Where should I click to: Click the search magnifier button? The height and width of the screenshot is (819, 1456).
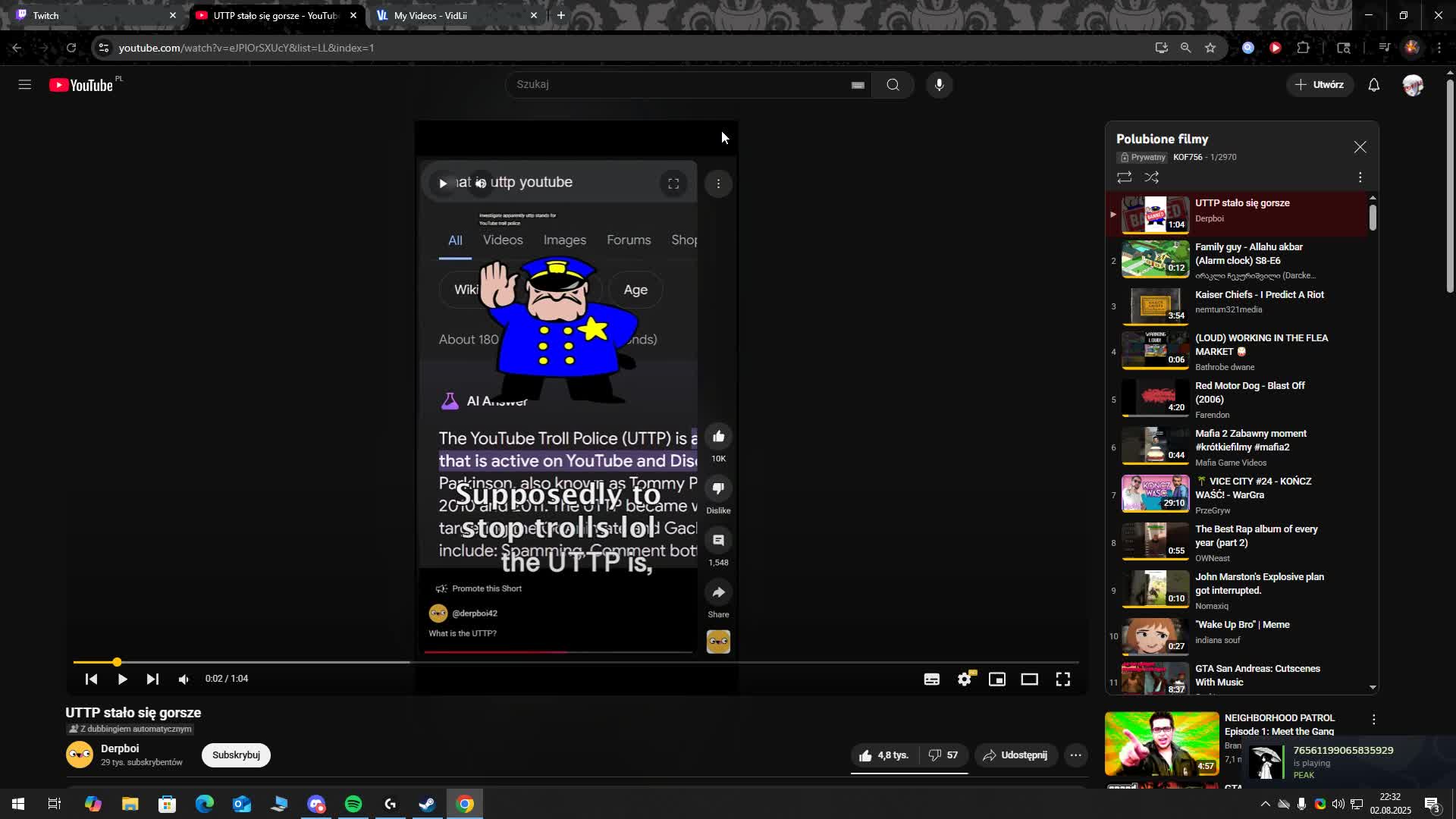click(893, 85)
